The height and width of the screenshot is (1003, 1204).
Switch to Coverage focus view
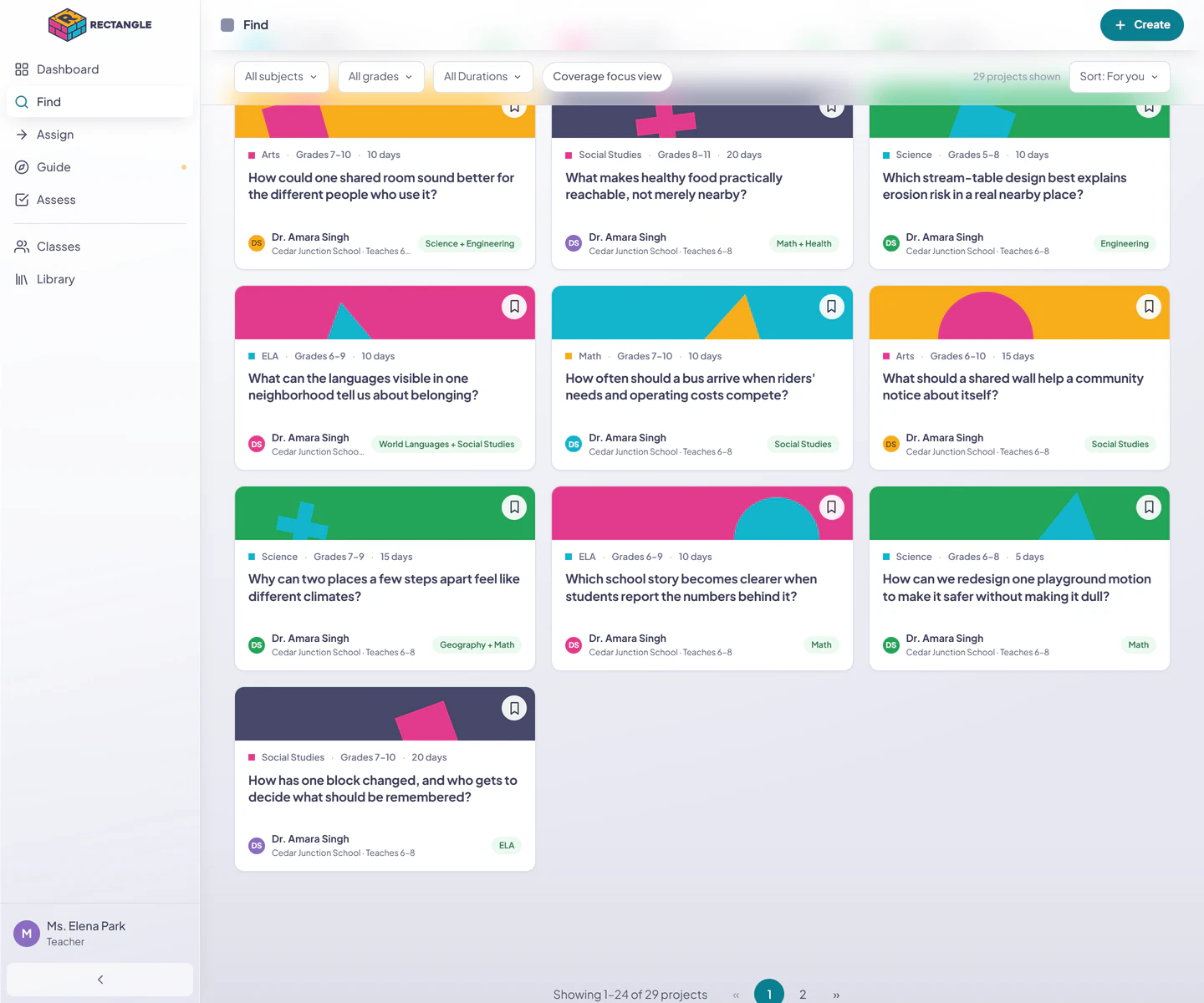pos(607,77)
